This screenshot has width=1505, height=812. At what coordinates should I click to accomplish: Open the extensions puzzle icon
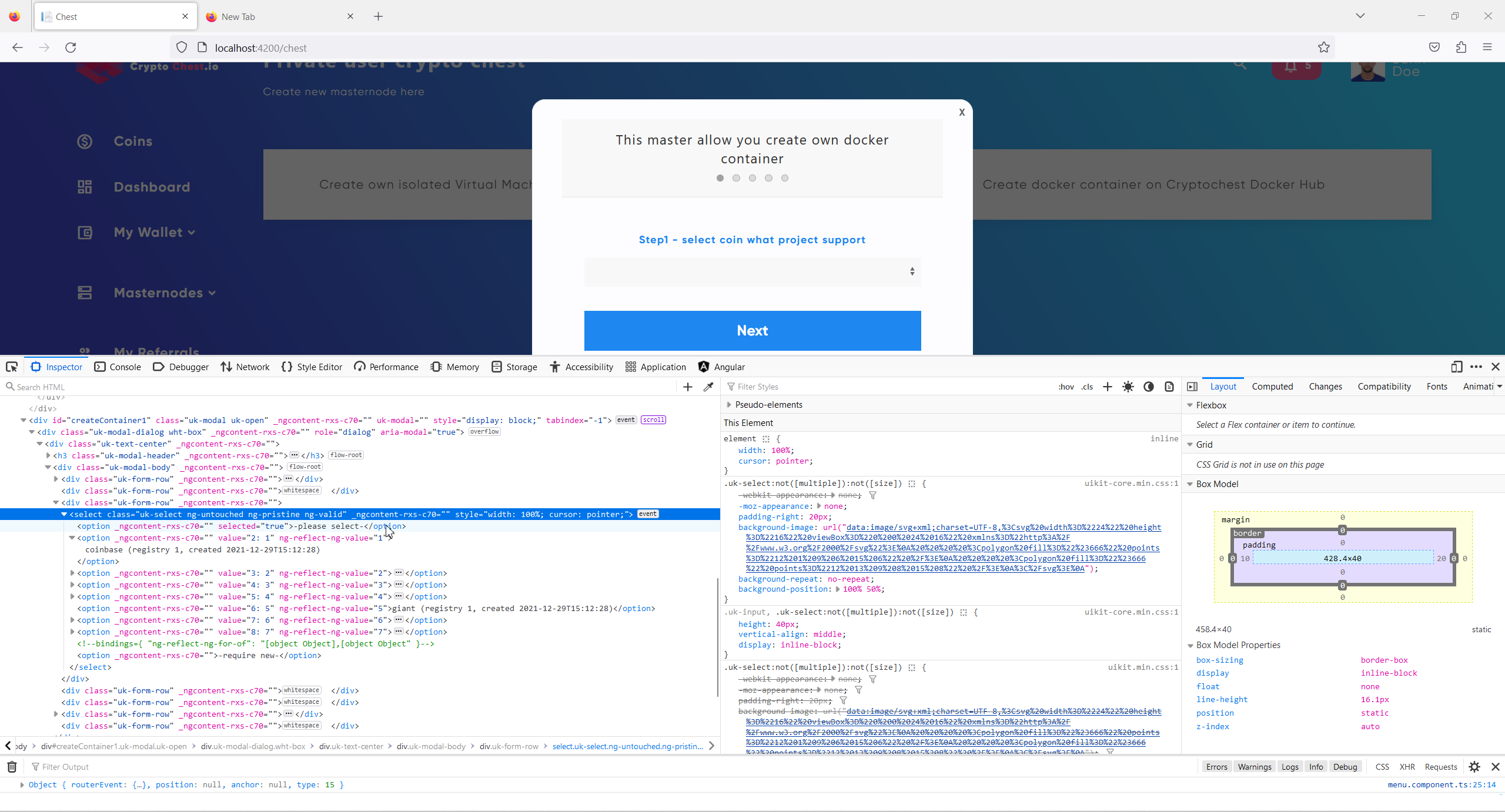point(1461,48)
